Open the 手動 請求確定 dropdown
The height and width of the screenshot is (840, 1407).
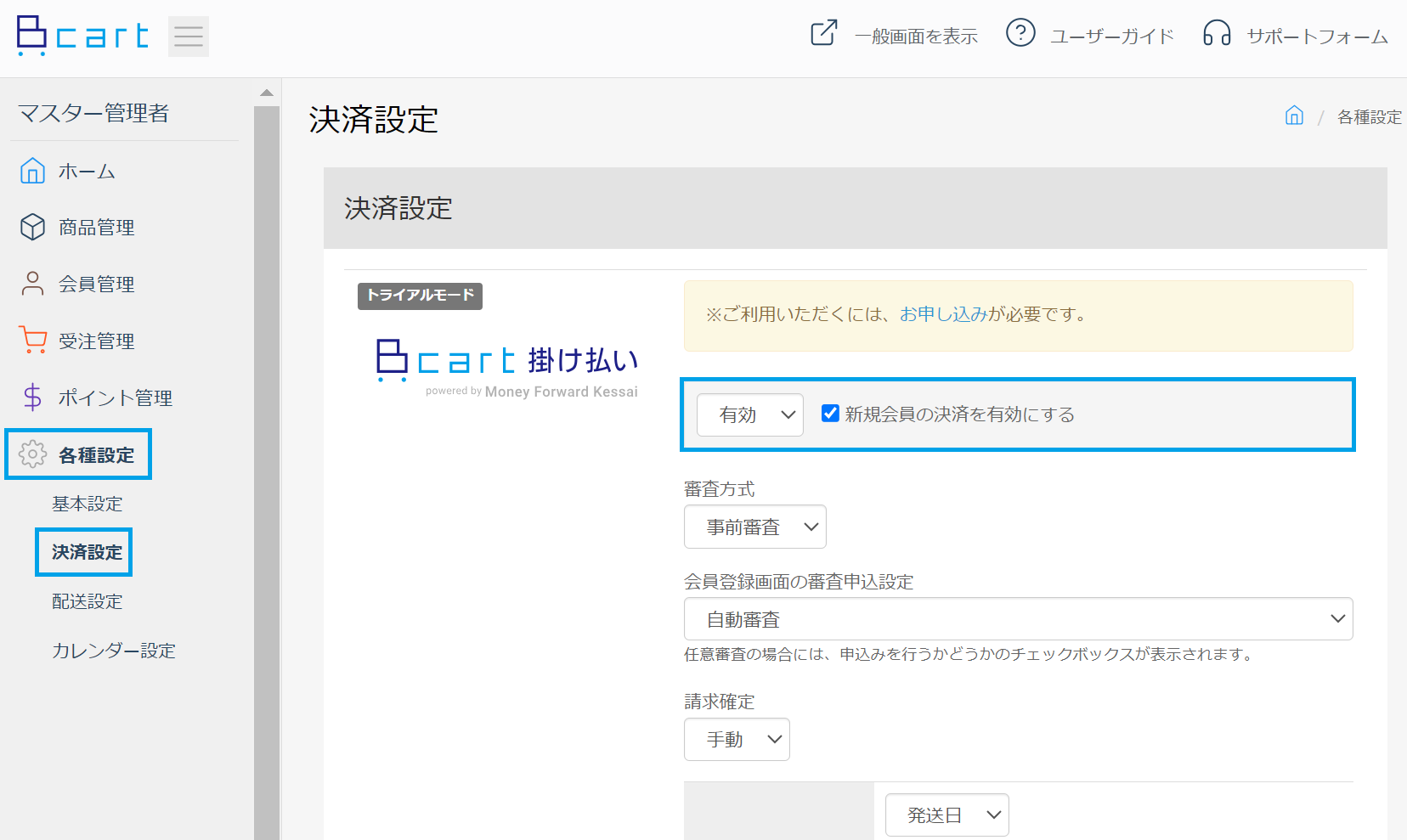coord(737,739)
